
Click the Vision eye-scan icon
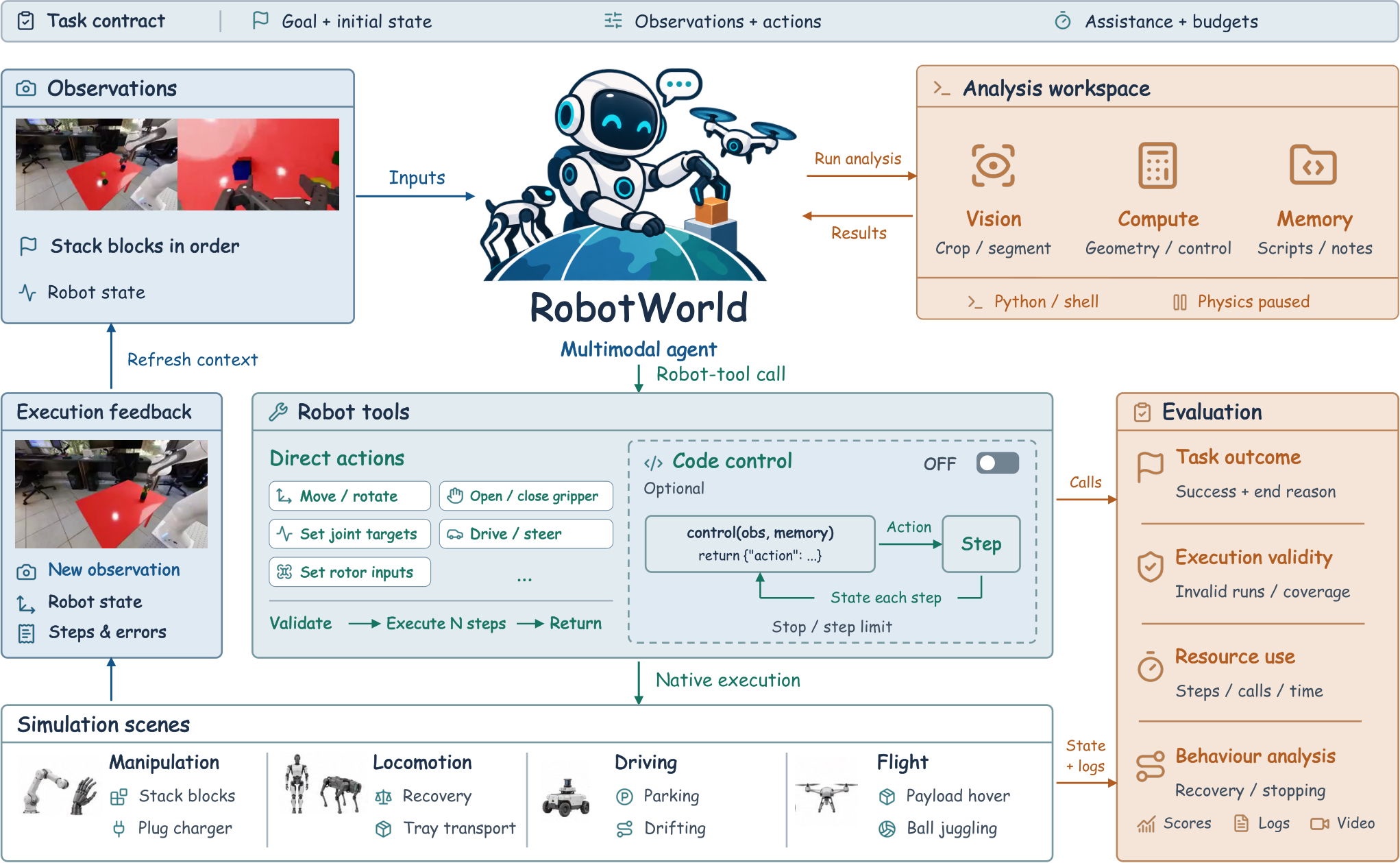click(993, 165)
